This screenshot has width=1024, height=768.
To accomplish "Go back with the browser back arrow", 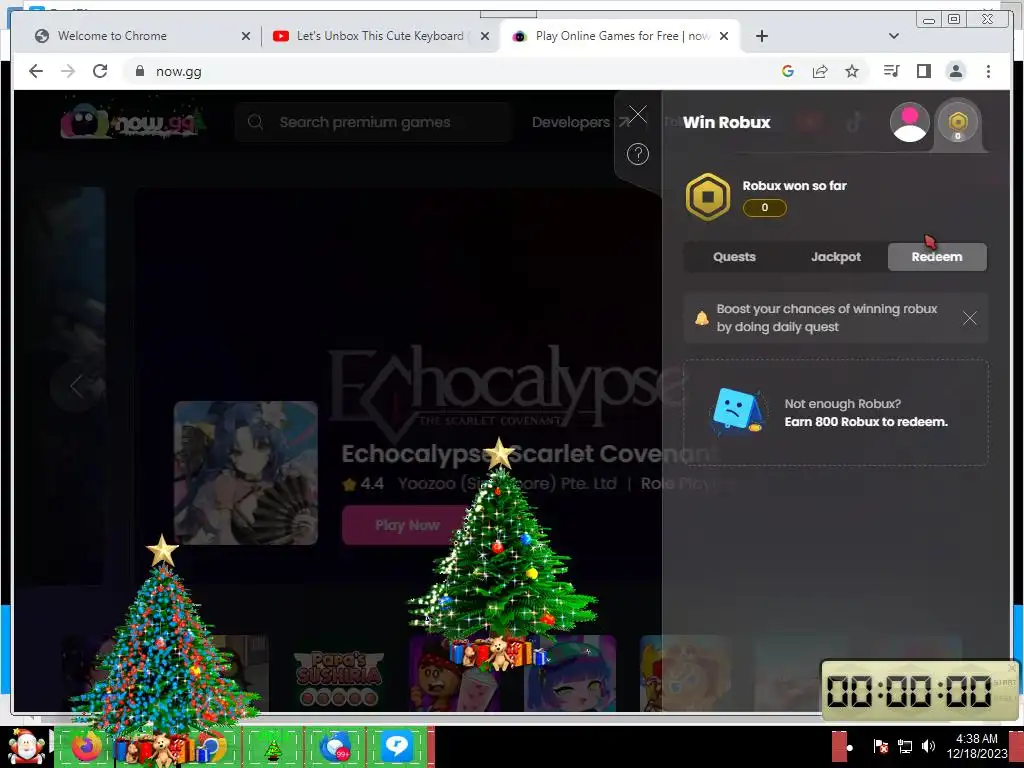I will (x=36, y=71).
